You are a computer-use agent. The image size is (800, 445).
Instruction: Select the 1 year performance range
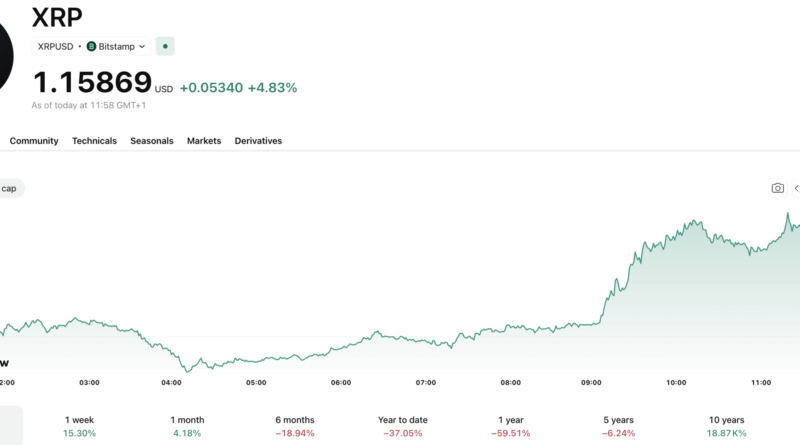[x=511, y=427]
